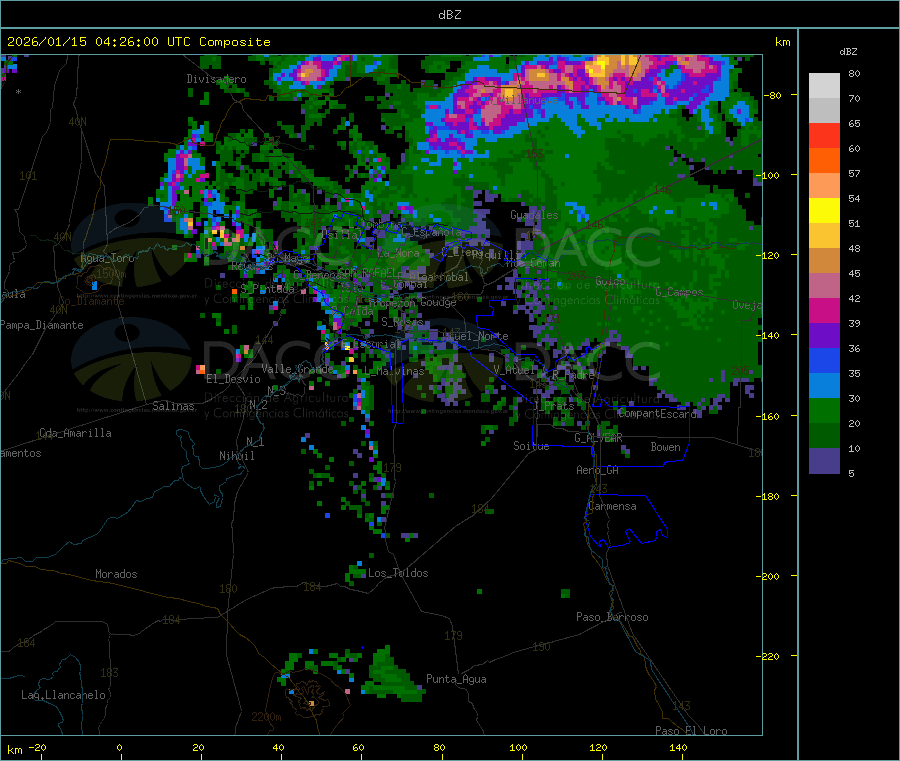
Task: Click the 'Agua_Toro' location label
Action: tap(107, 258)
